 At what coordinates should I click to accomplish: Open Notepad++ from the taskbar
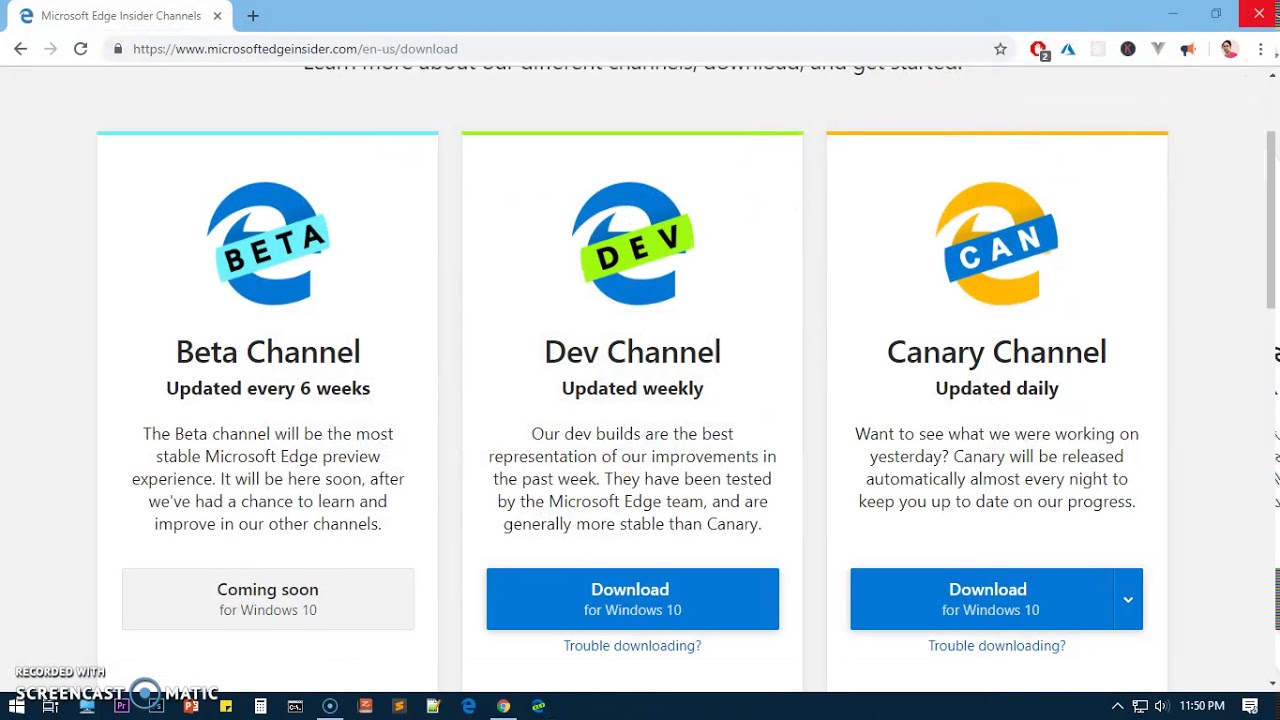click(433, 706)
